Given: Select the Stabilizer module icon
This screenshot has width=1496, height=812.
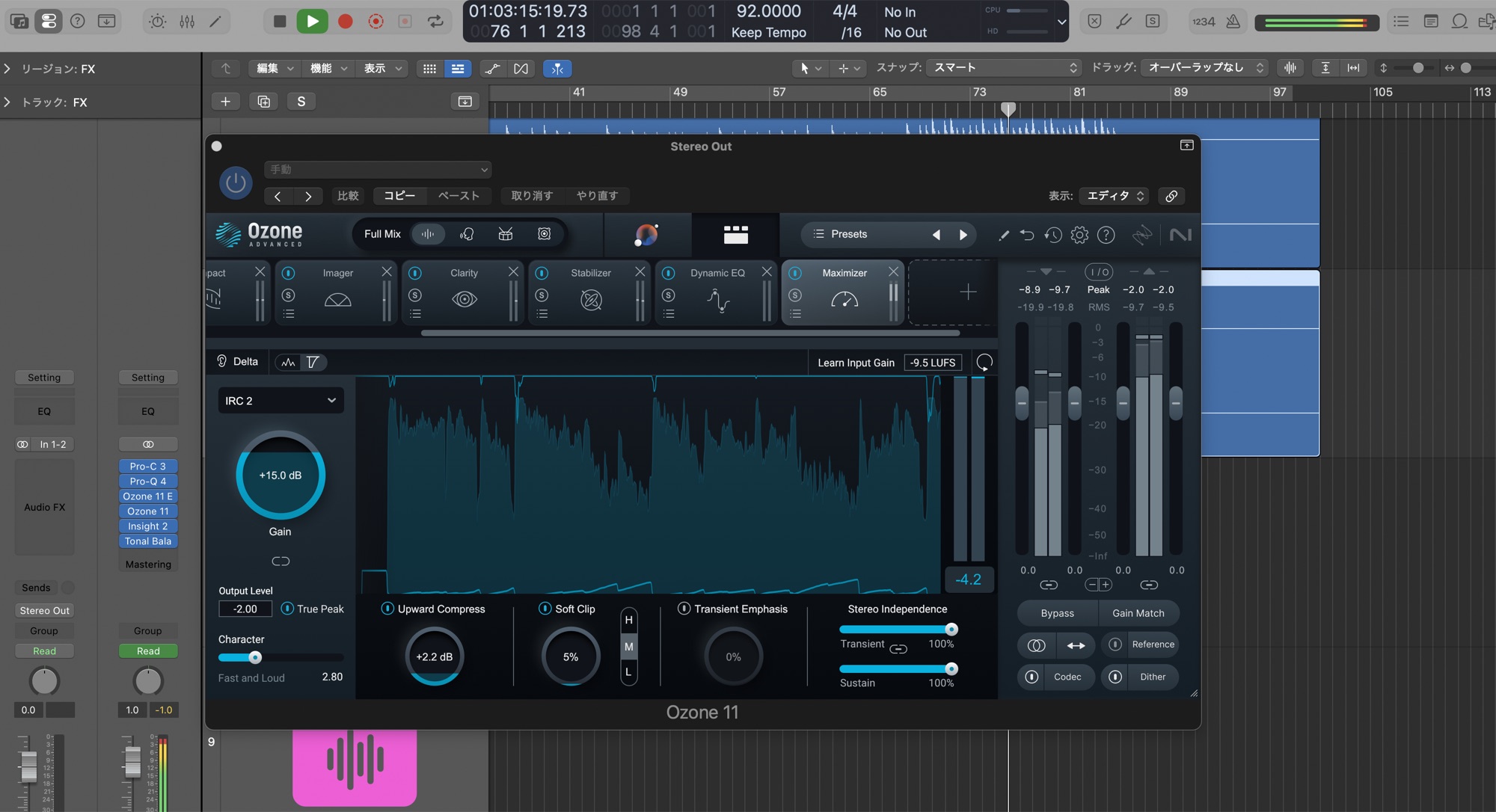Looking at the screenshot, I should click(x=591, y=300).
